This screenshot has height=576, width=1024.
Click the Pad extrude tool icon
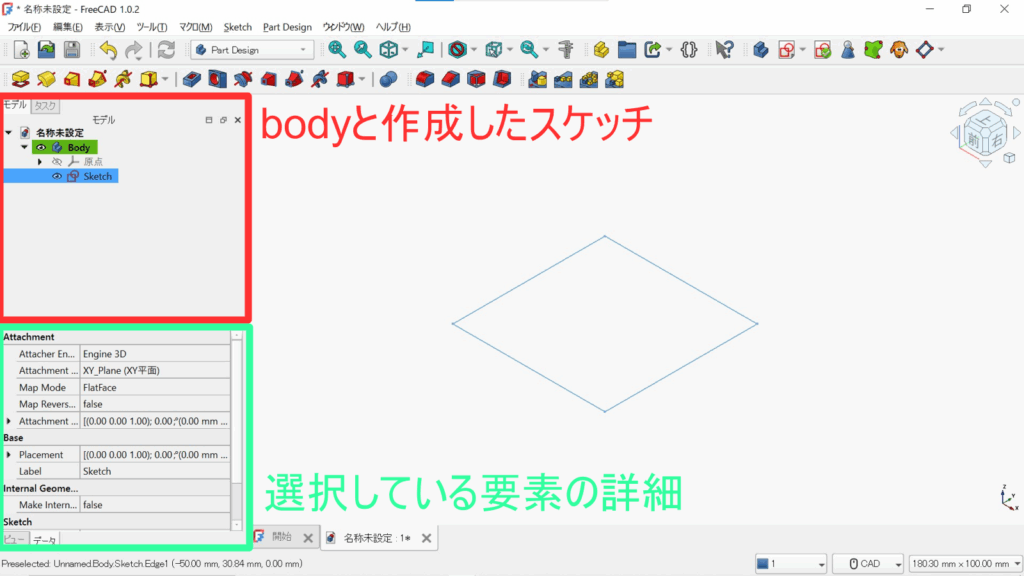pos(21,78)
